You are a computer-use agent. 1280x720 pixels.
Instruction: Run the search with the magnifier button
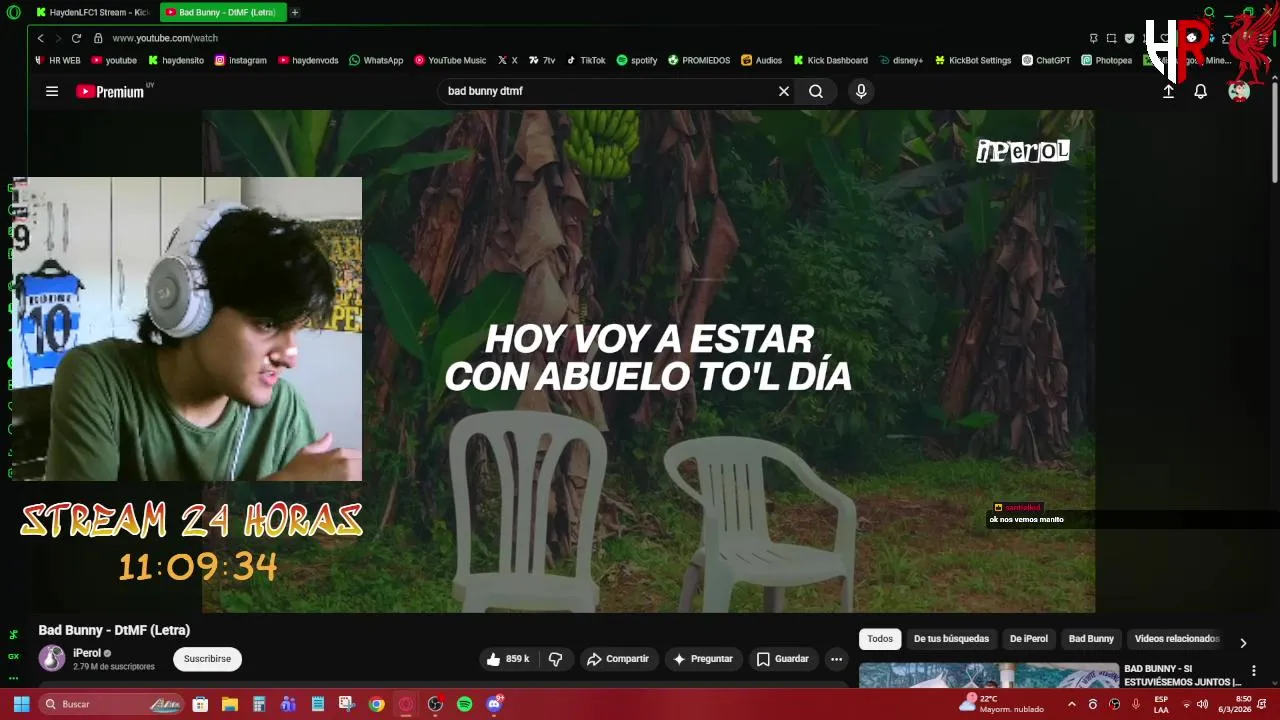(x=816, y=91)
